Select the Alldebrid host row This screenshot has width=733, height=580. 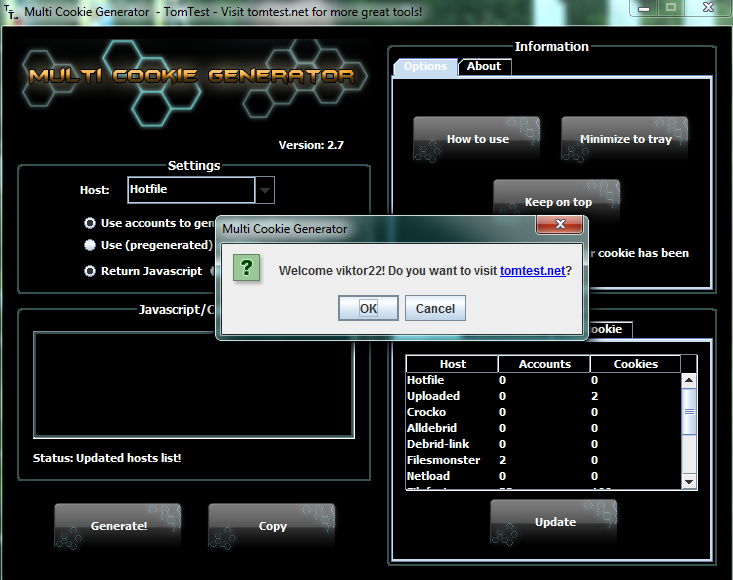coord(544,428)
